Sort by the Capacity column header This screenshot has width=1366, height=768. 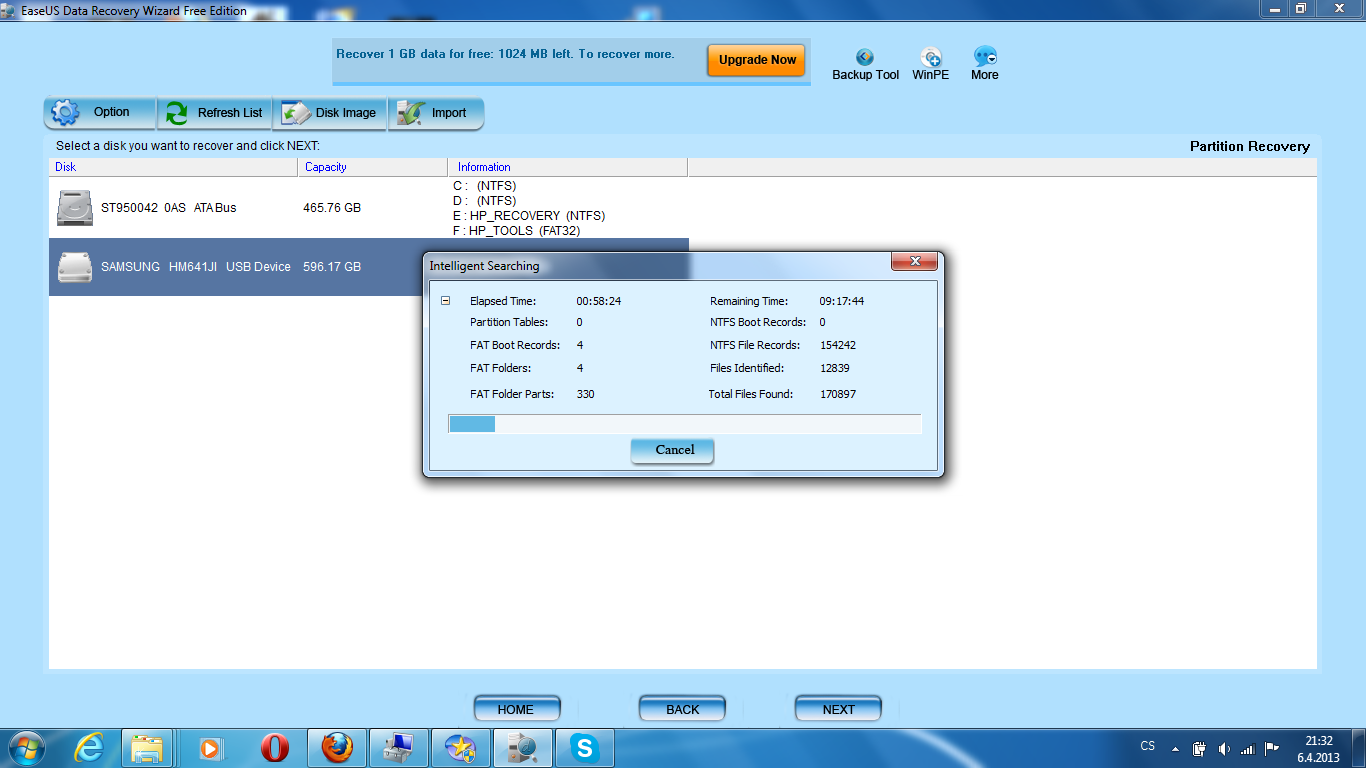pyautogui.click(x=373, y=167)
